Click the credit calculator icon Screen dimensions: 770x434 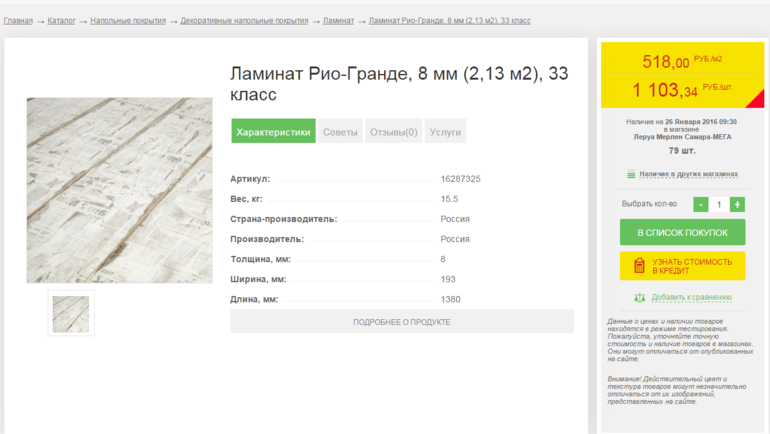(639, 266)
